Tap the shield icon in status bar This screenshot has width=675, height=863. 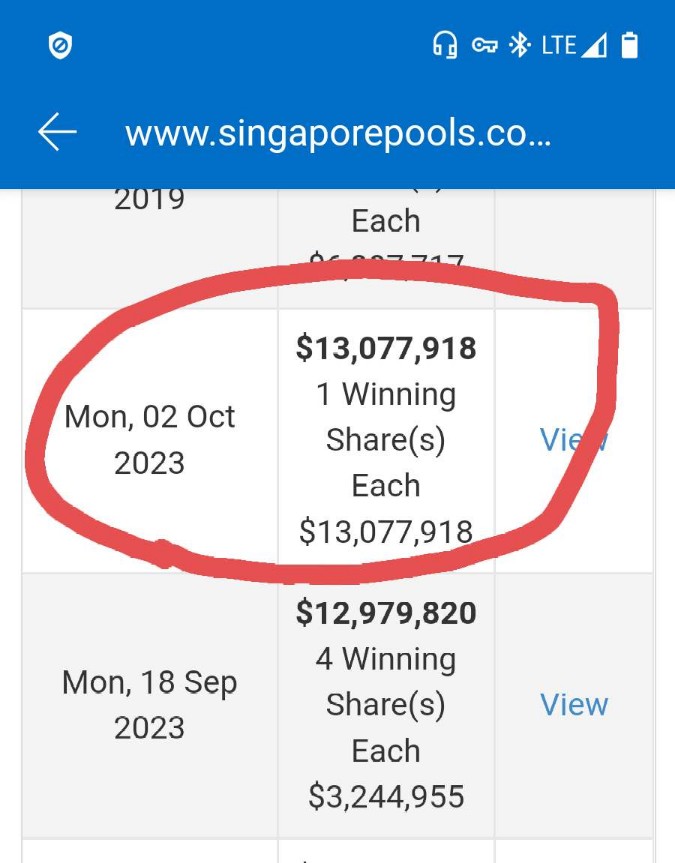60,46
